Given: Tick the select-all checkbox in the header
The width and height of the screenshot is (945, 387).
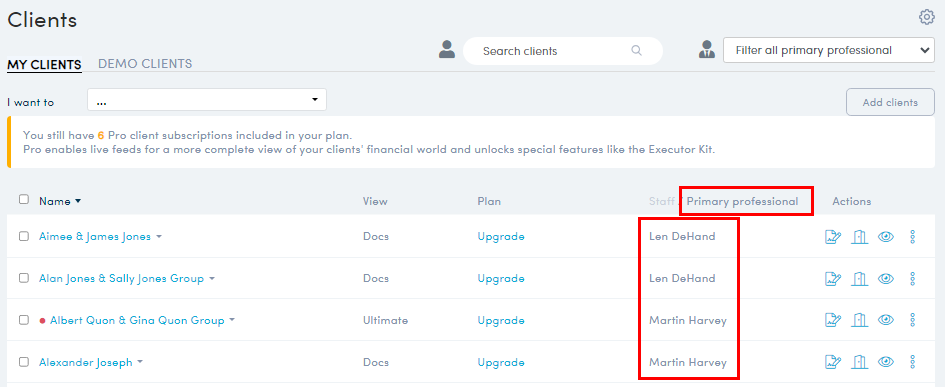Looking at the screenshot, I should 24,200.
